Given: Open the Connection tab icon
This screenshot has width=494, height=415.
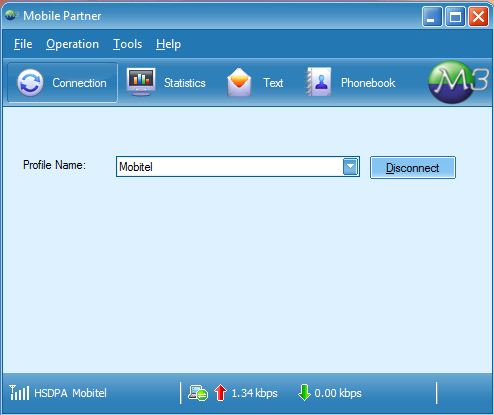Looking at the screenshot, I should [30, 83].
